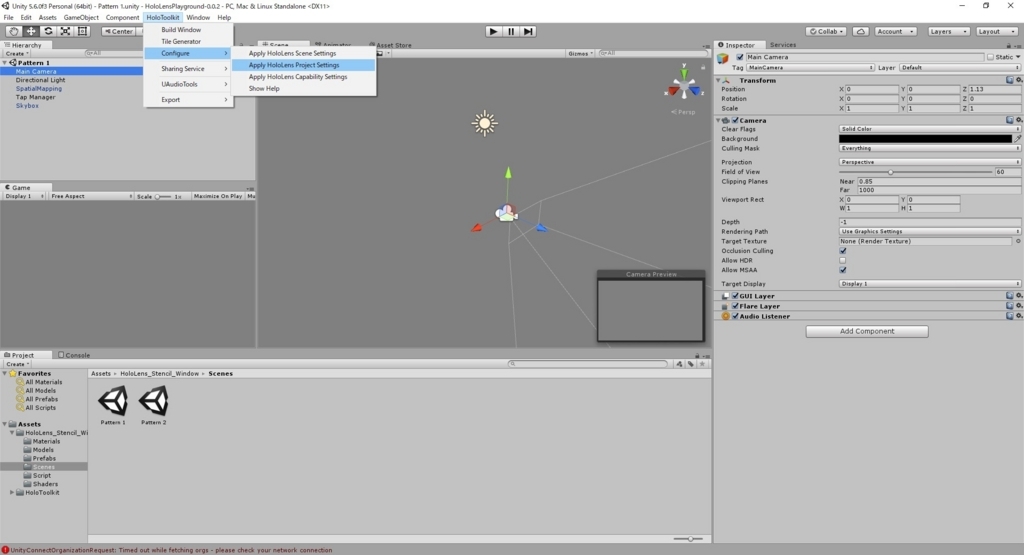The height and width of the screenshot is (555, 1024).
Task: Open Rendering Path dropdown
Action: pyautogui.click(x=929, y=231)
